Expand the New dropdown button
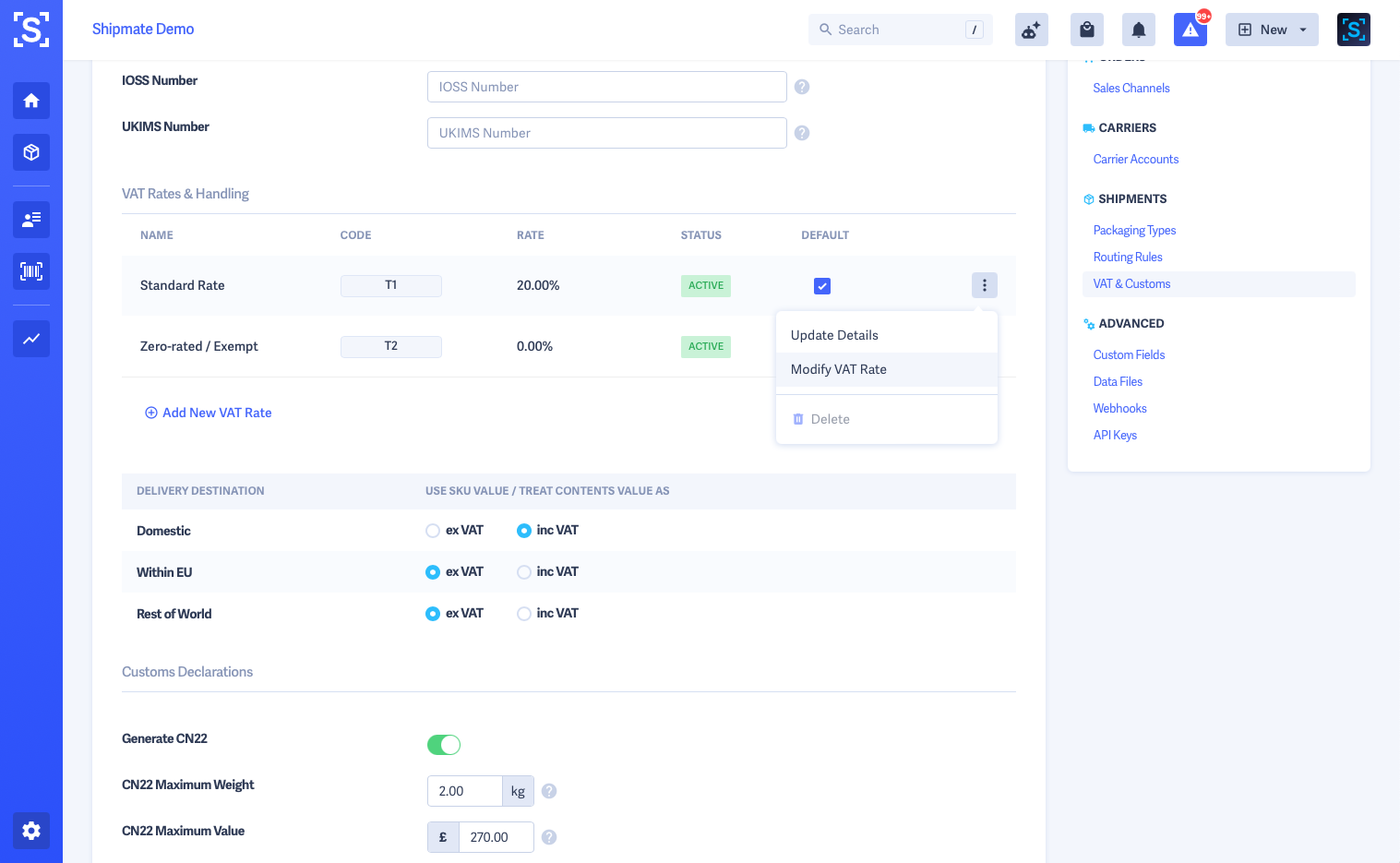This screenshot has height=863, width=1400. (x=1272, y=30)
